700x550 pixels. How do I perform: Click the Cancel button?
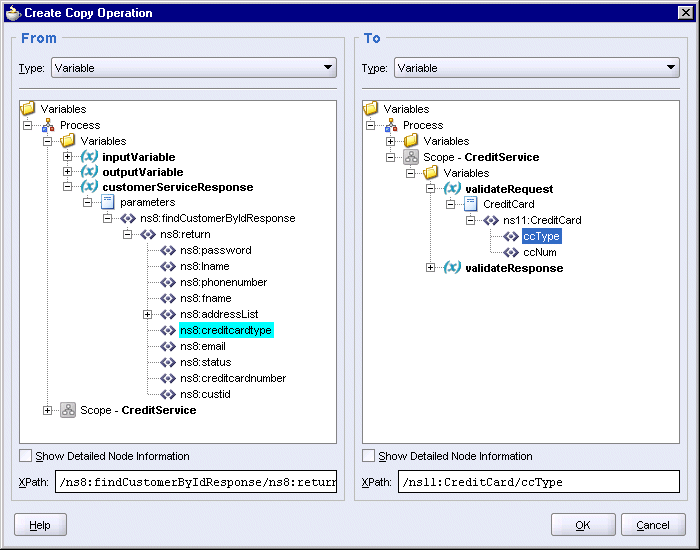653,525
